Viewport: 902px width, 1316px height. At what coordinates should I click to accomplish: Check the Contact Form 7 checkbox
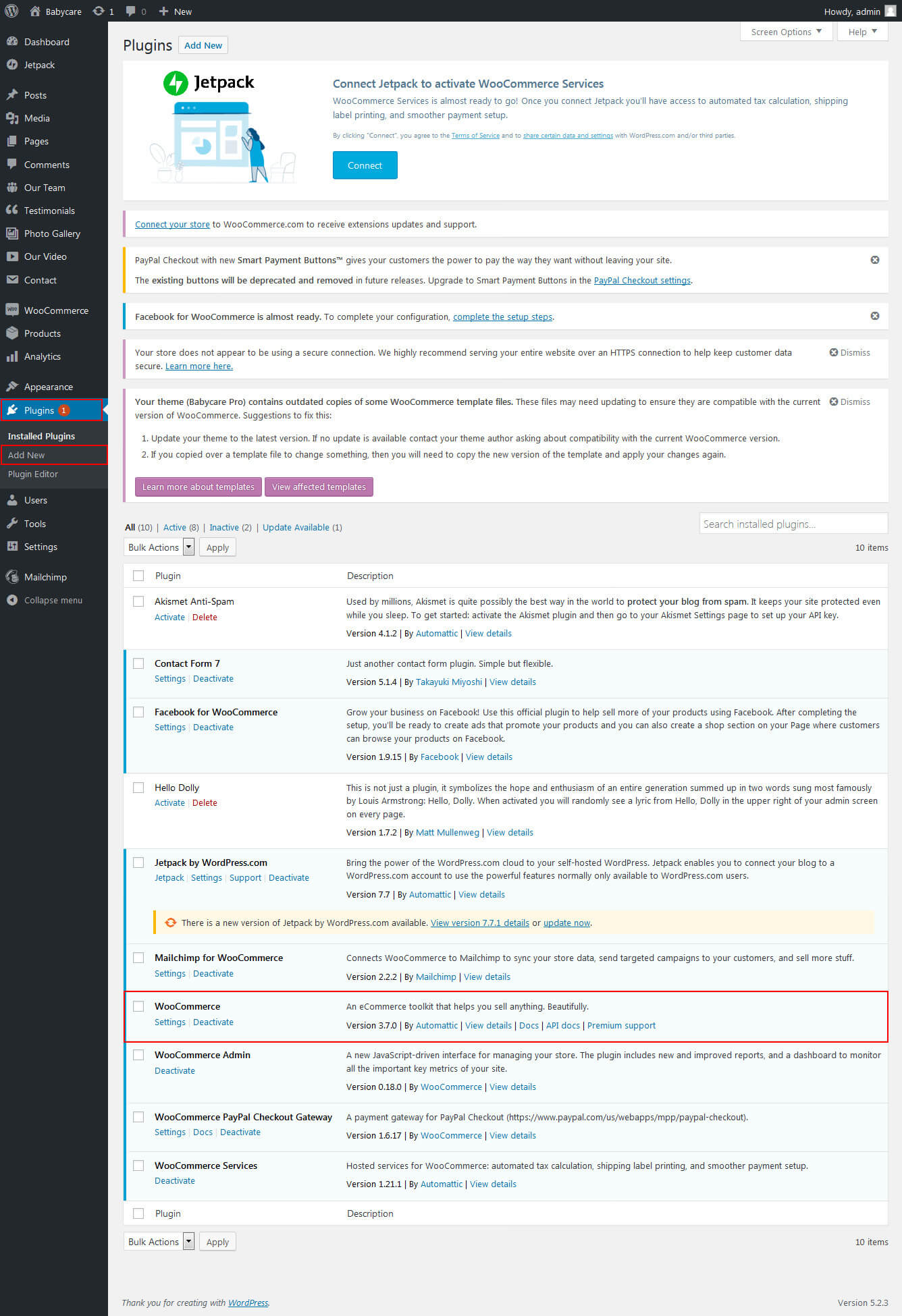click(138, 663)
